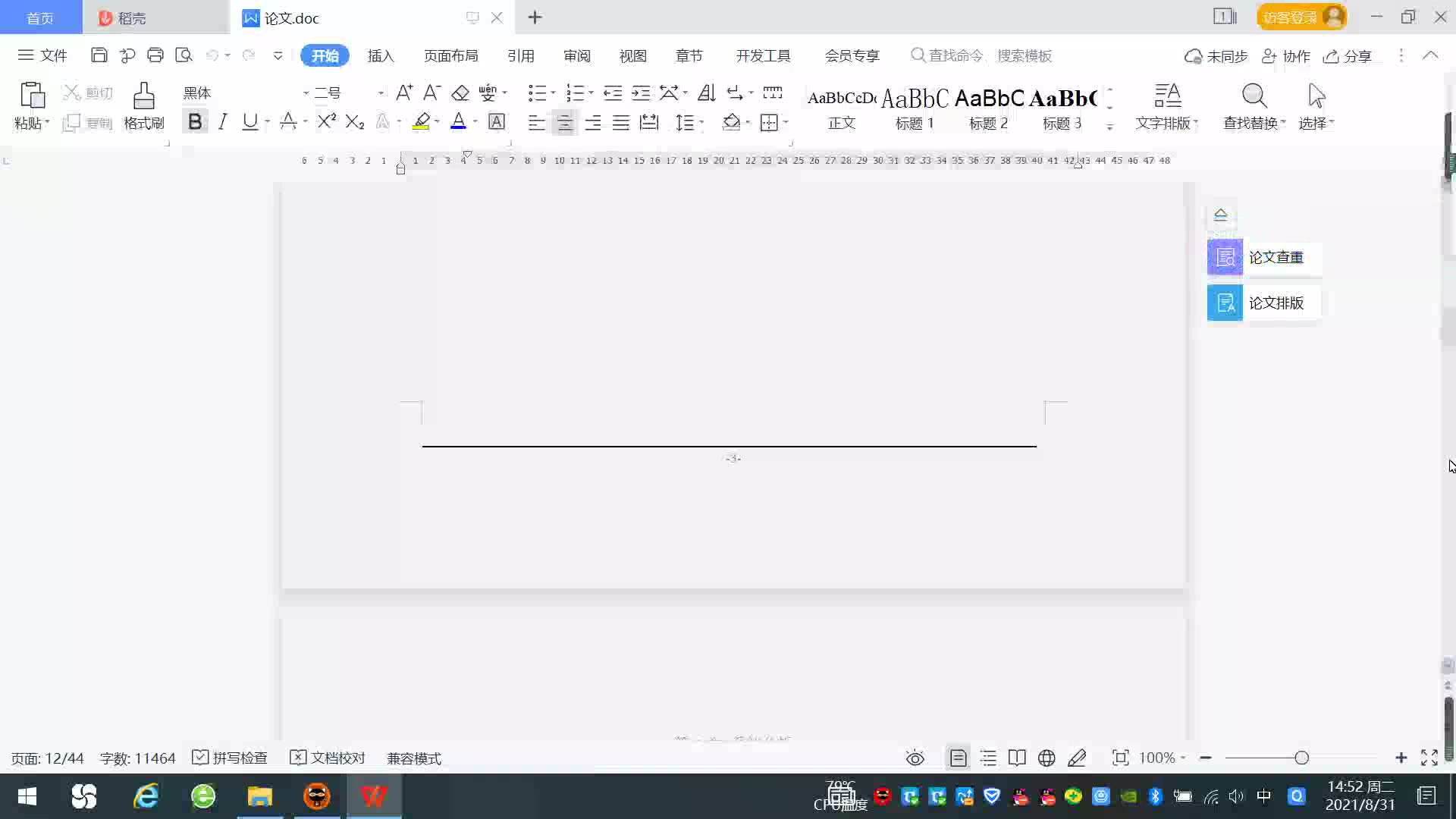Open the font name 黑体 dropdown
Screen dimensions: 1456x819
306,93
